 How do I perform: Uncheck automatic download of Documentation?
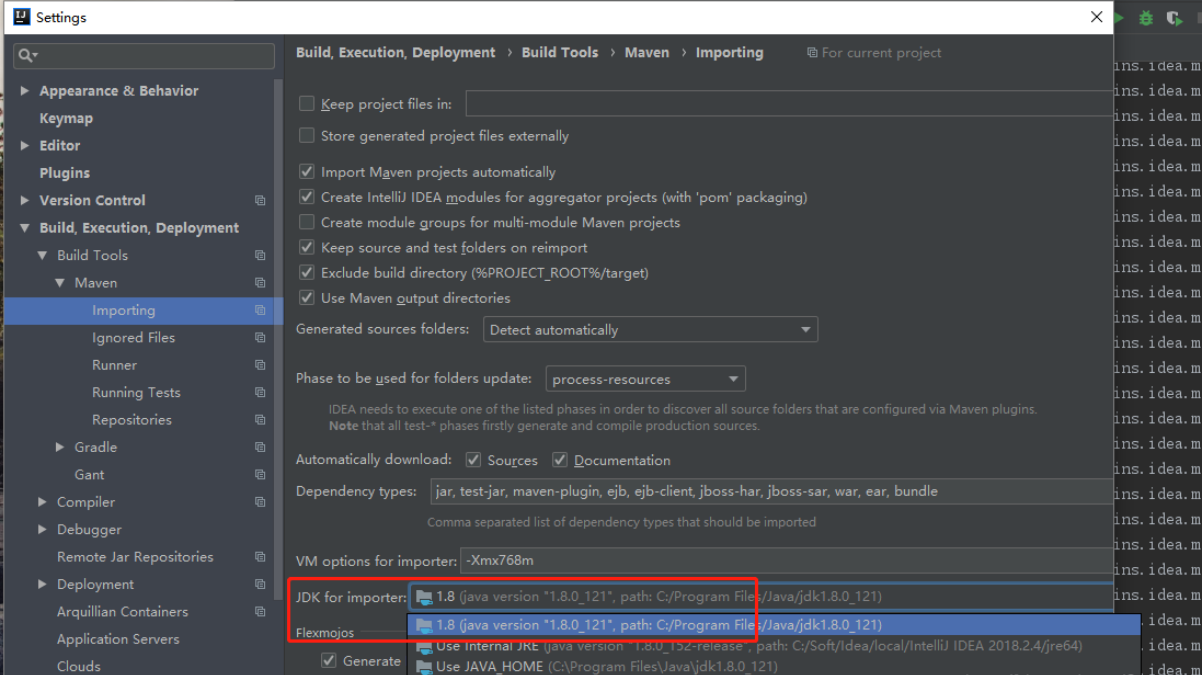(560, 460)
